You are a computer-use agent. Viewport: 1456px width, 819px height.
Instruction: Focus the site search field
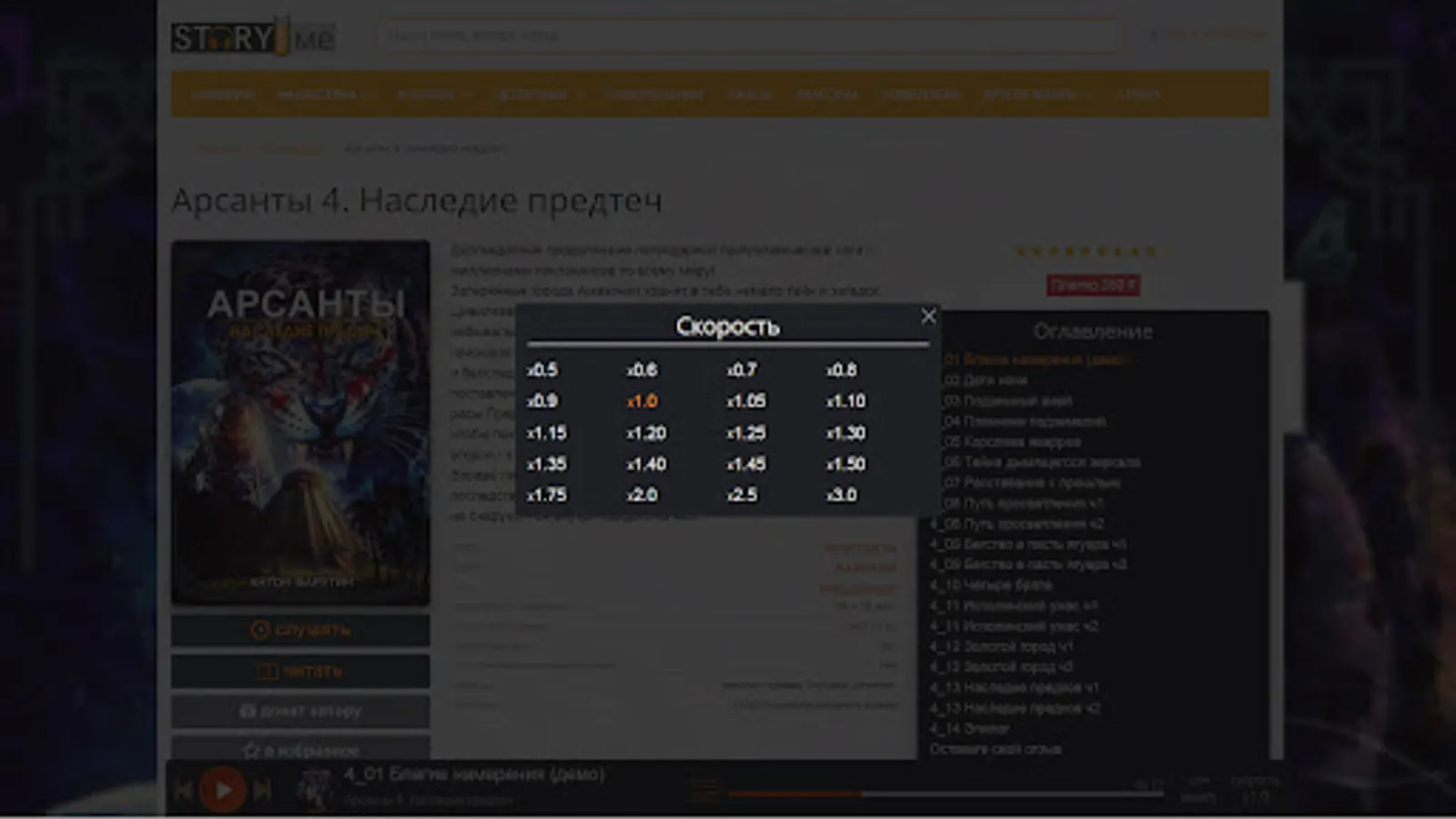tap(750, 35)
